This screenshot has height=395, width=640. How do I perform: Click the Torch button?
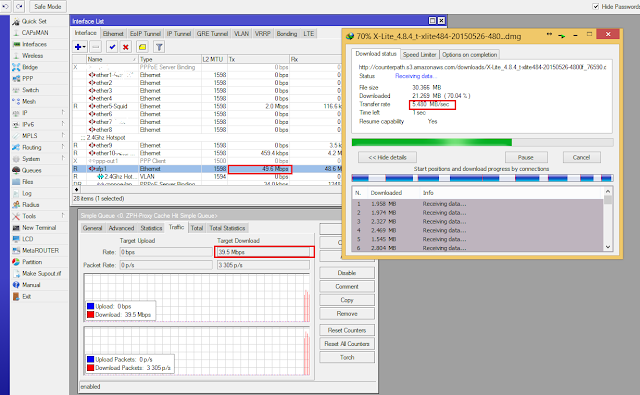coord(347,357)
